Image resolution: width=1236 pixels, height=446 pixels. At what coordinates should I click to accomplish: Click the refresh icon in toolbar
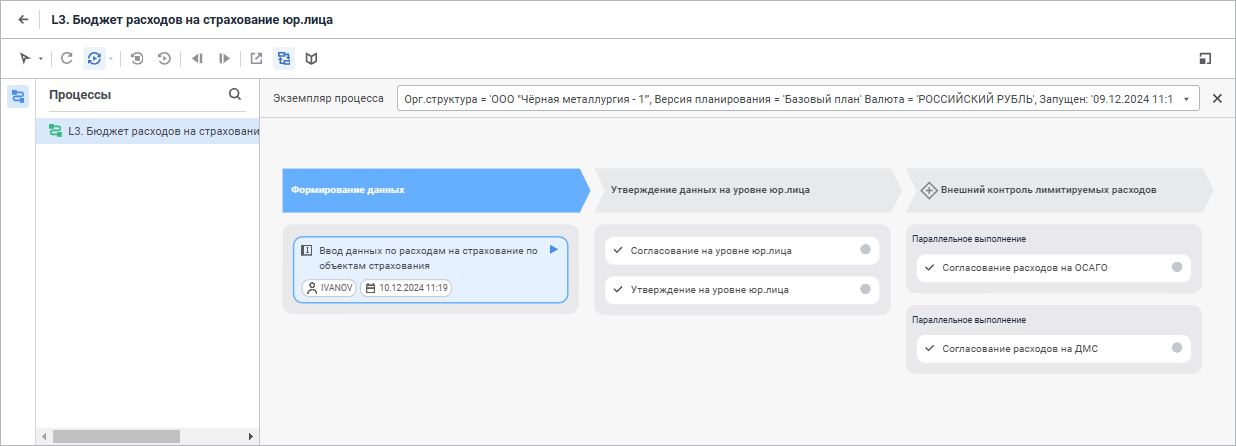[67, 59]
